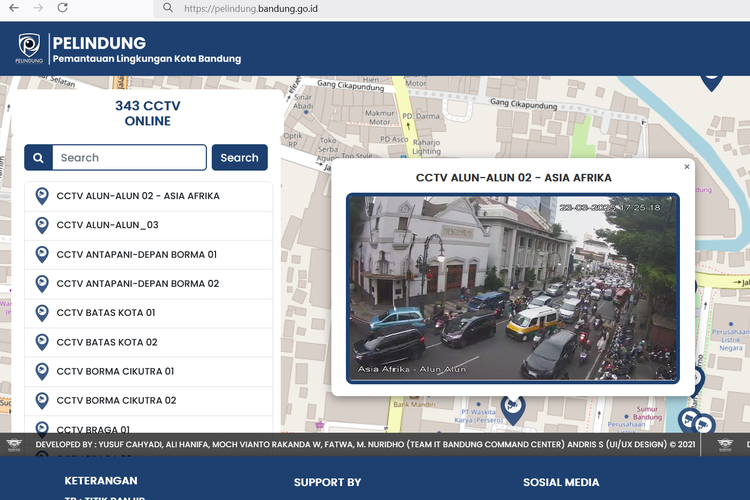
Task: Click the DEVELOPED BY credits text
Action: click(365, 444)
